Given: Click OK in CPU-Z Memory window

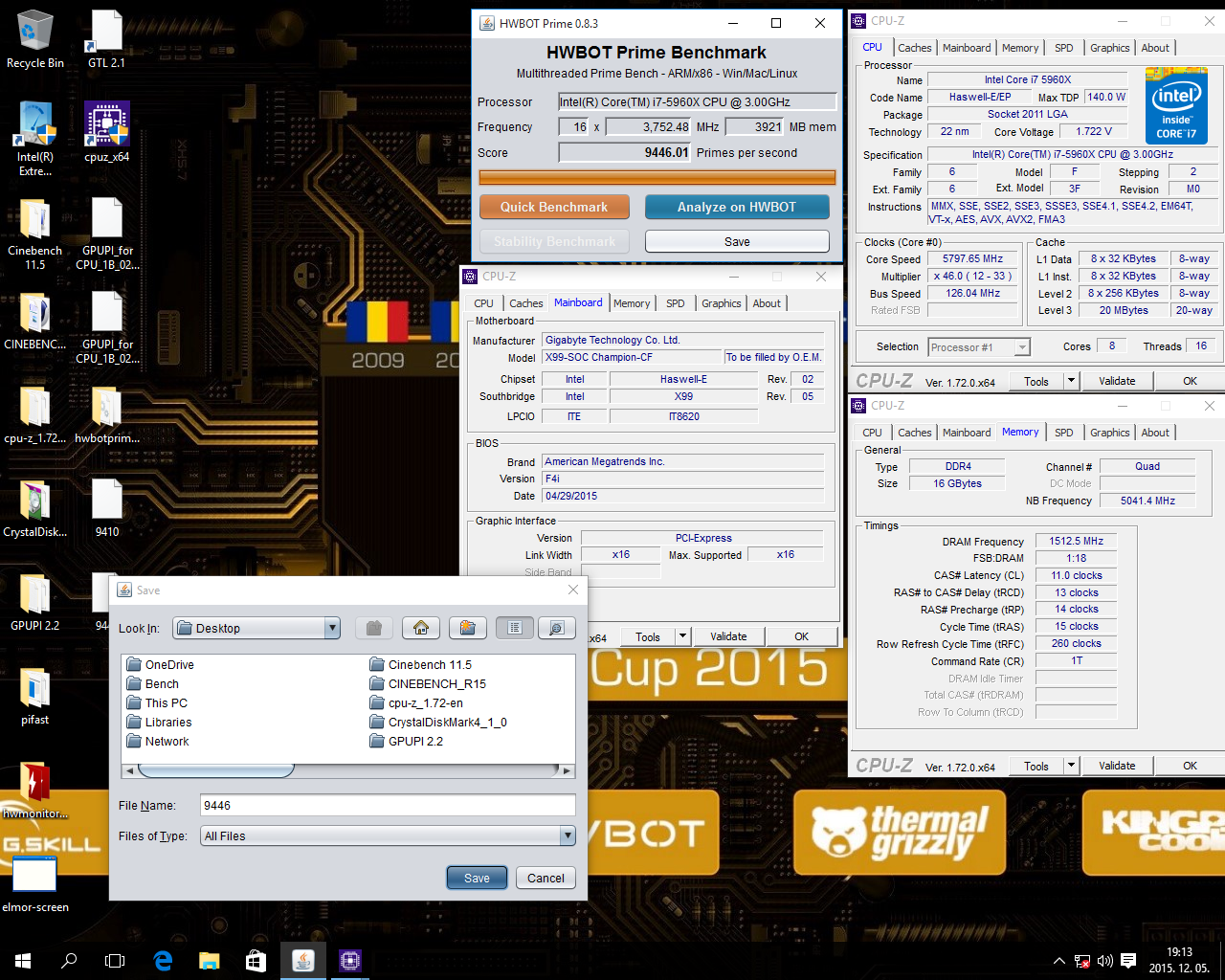Looking at the screenshot, I should point(1190,766).
